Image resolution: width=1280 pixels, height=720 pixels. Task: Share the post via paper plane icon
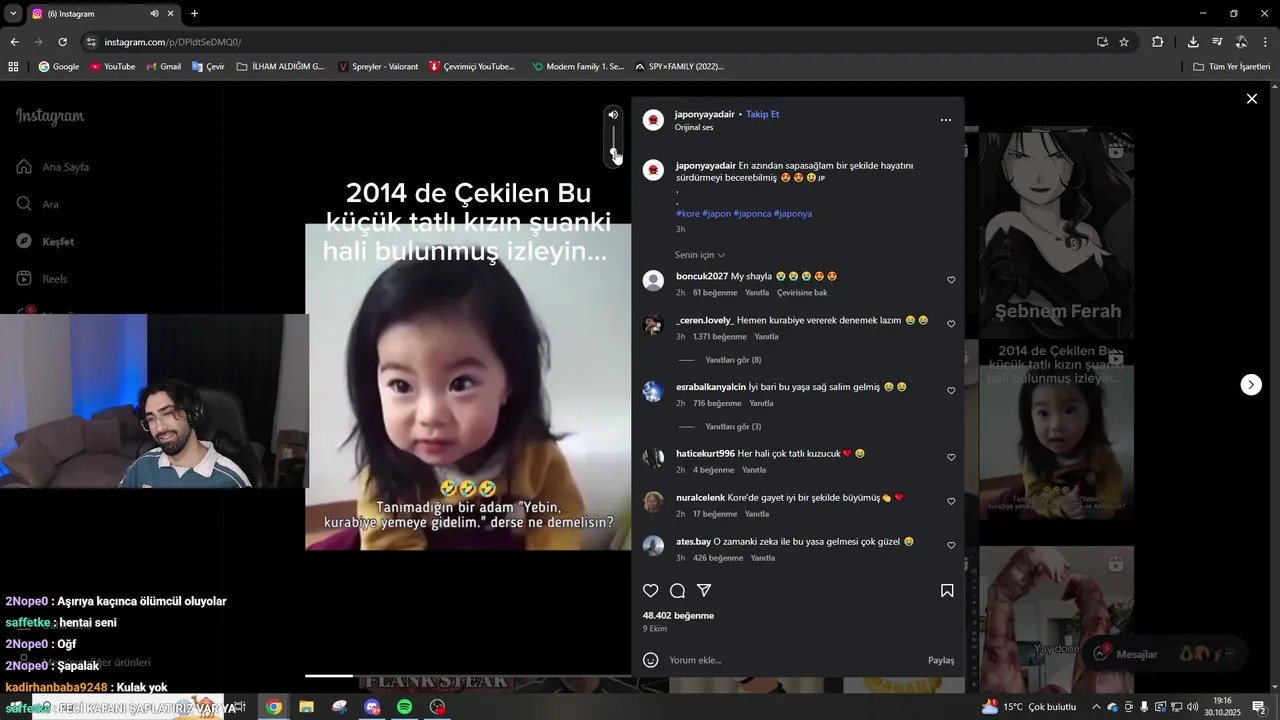point(704,591)
